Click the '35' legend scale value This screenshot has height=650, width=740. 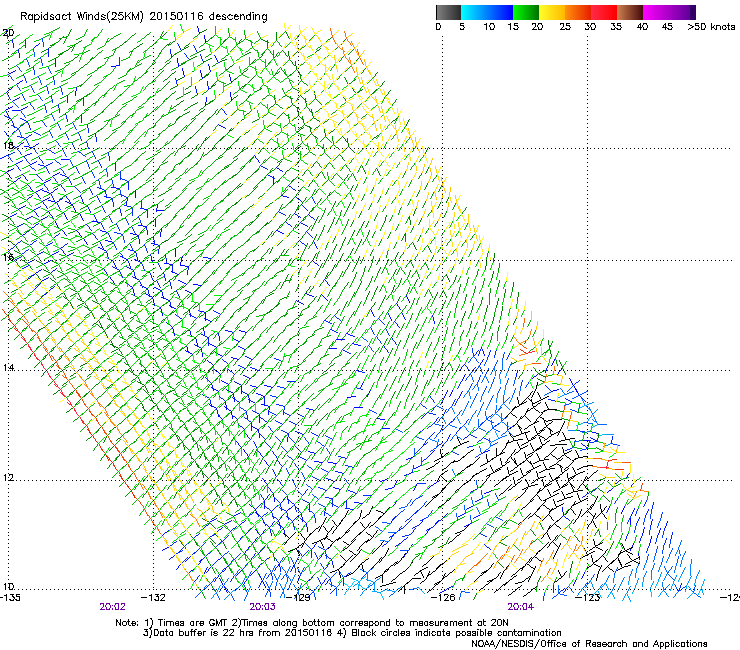click(x=616, y=27)
